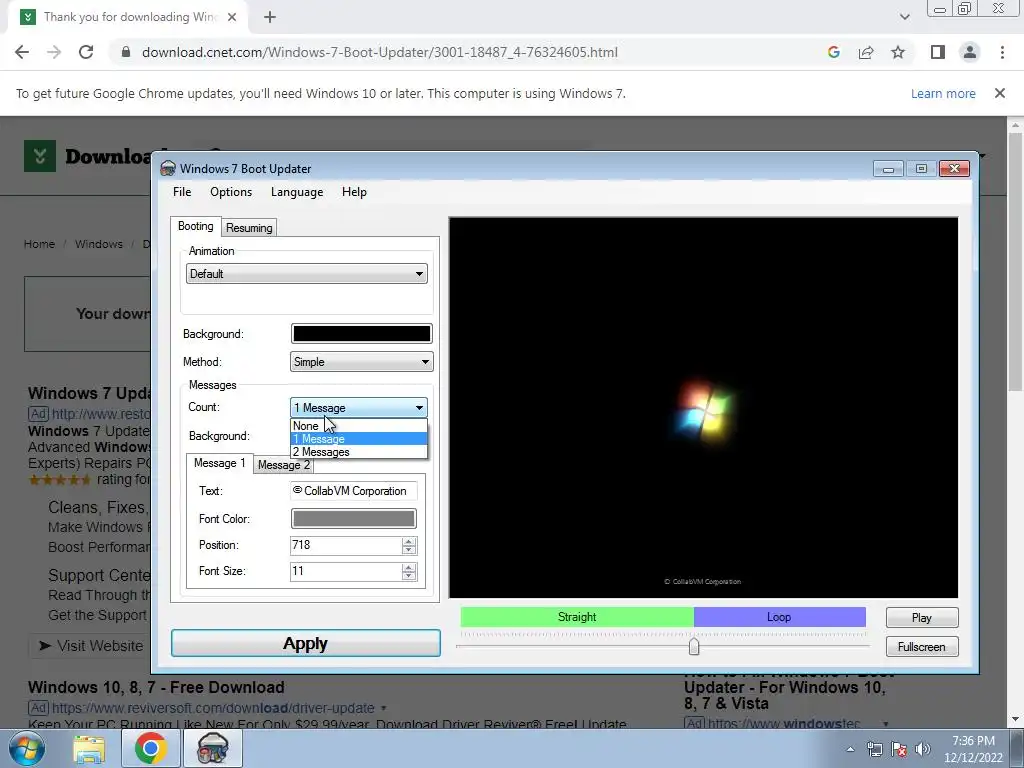Click the blue Loop segment
Screen dimensions: 1024x768
click(779, 617)
